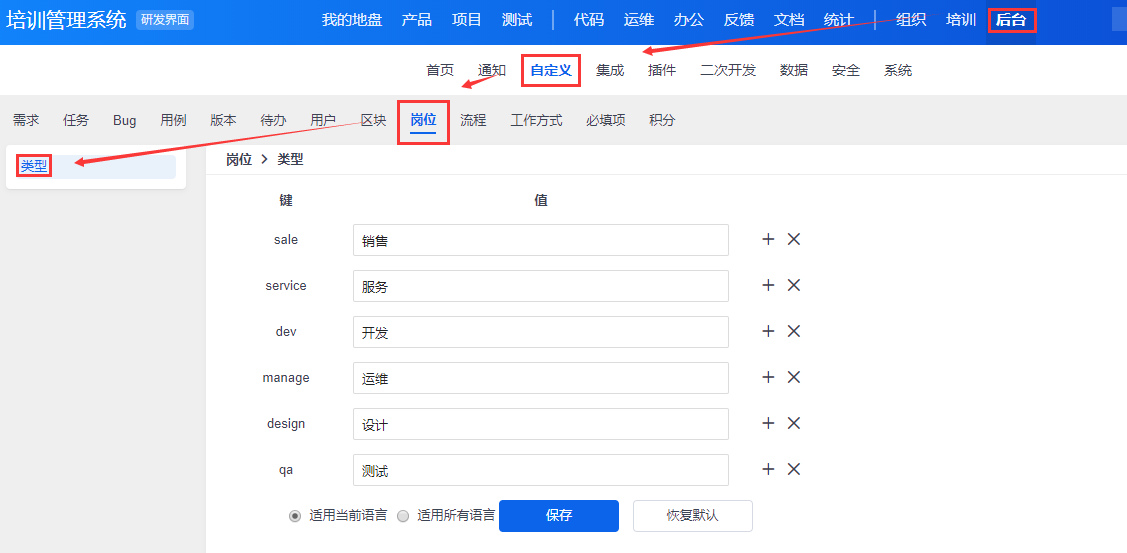Viewport: 1127px width, 553px height.
Task: Add a row after the qa entry
Action: (768, 470)
